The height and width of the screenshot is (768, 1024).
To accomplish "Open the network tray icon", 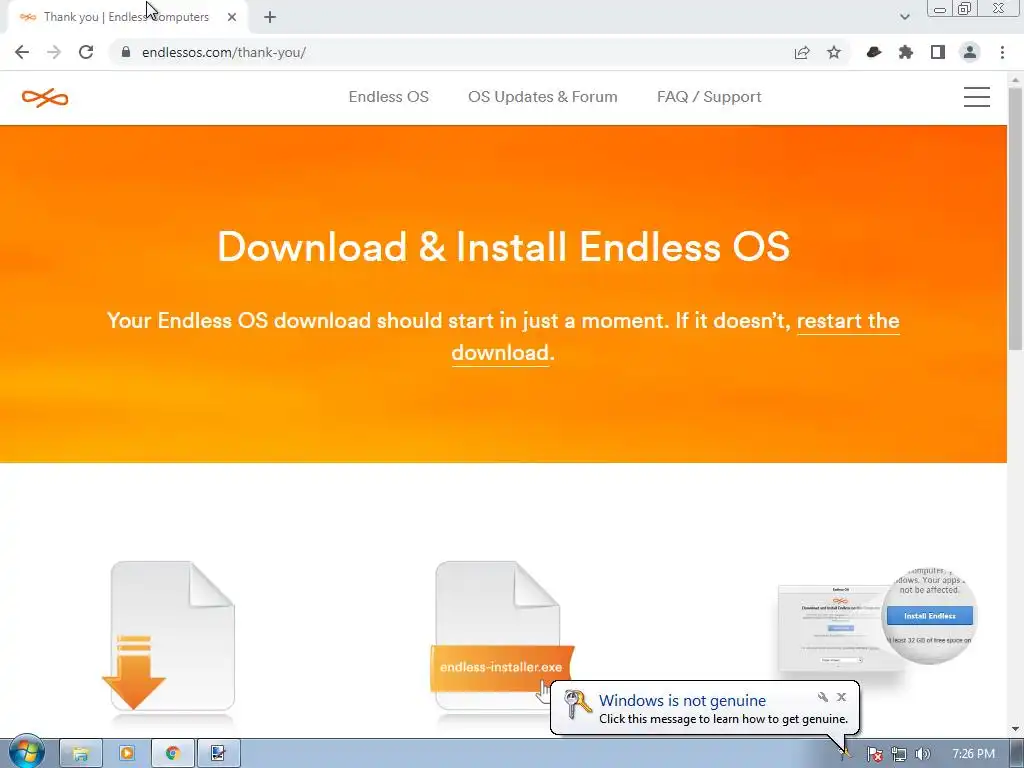I will click(x=899, y=754).
